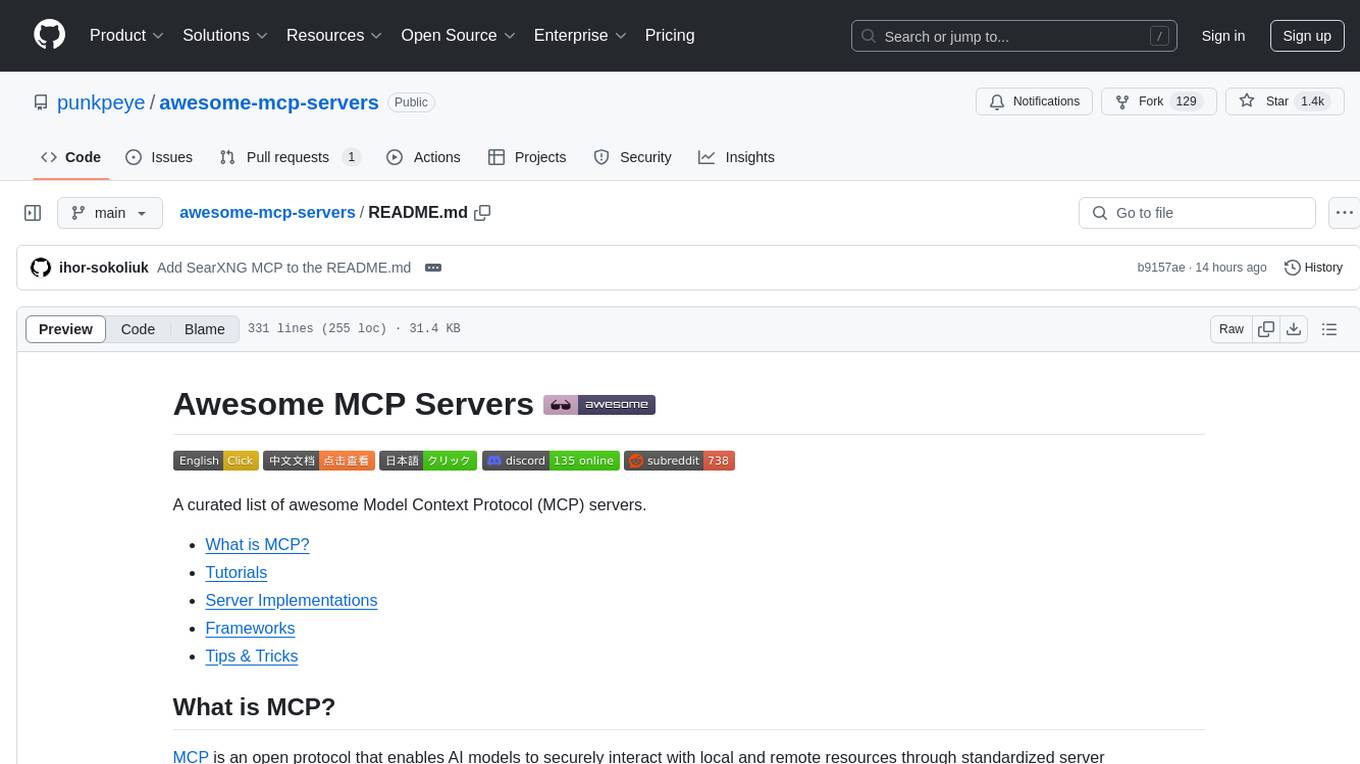Focus the Search or jump to field
This screenshot has width=1360, height=764.
1014,36
